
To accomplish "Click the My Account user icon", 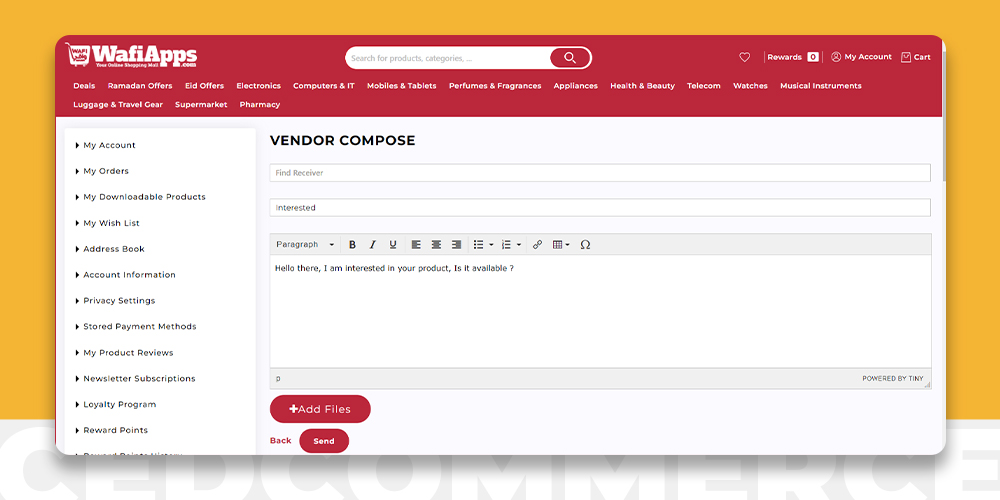I will tap(835, 57).
